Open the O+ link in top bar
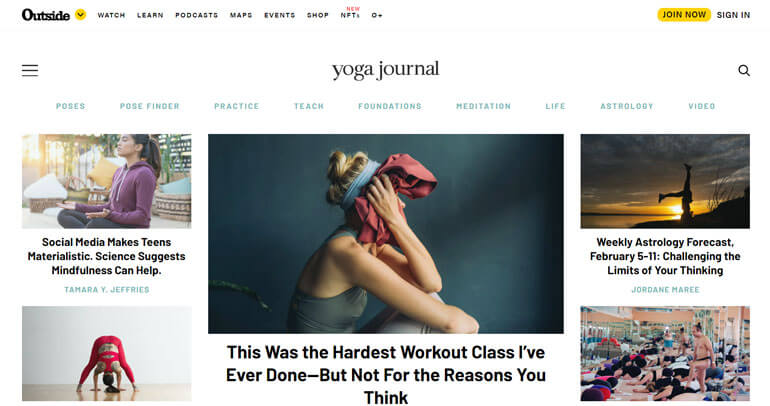This screenshot has width=770, height=406. [x=377, y=15]
